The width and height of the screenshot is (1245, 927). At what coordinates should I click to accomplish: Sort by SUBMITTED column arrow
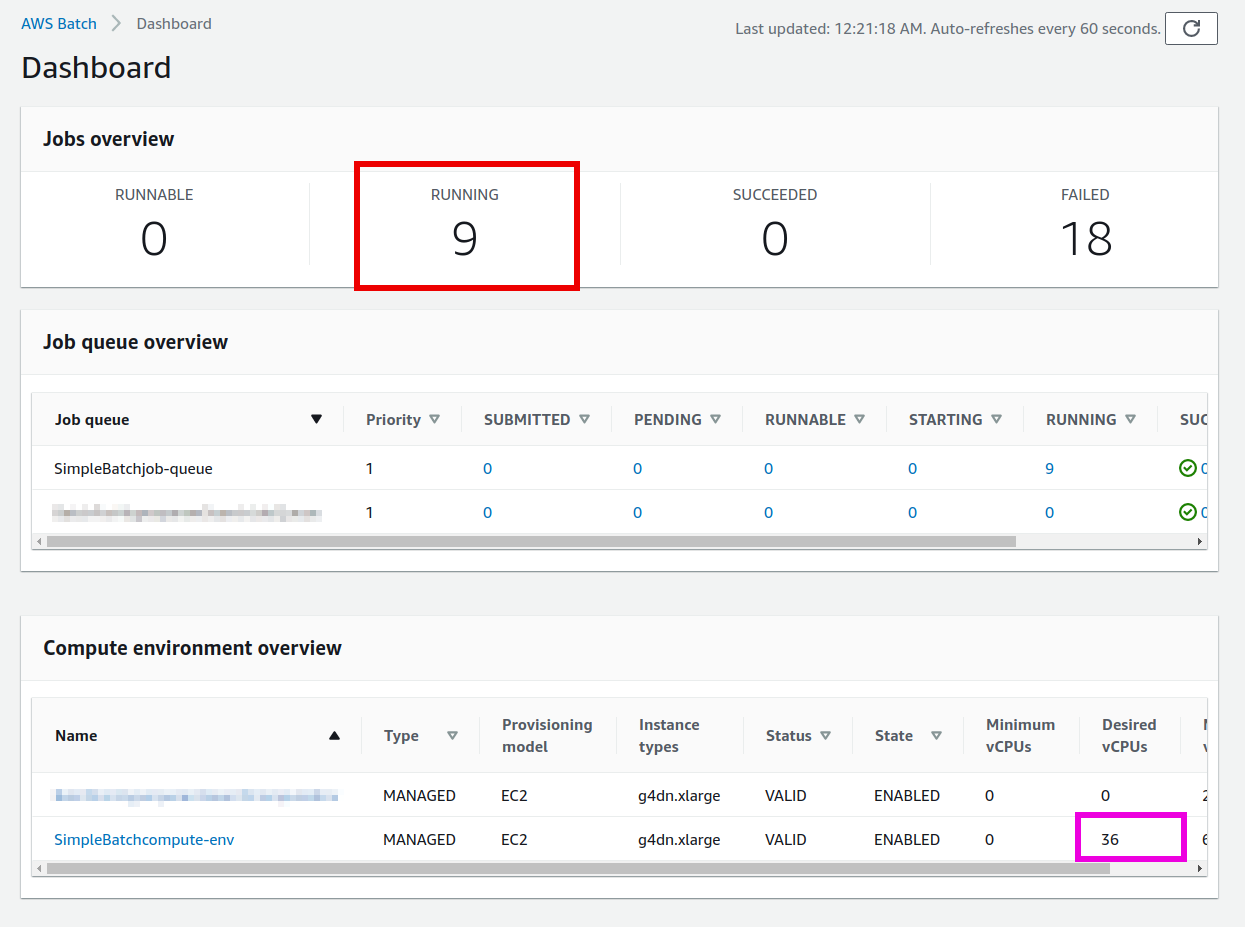[584, 420]
